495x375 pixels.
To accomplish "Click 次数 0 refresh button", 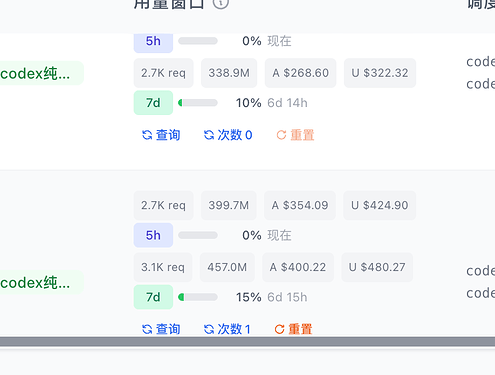I will (228, 135).
